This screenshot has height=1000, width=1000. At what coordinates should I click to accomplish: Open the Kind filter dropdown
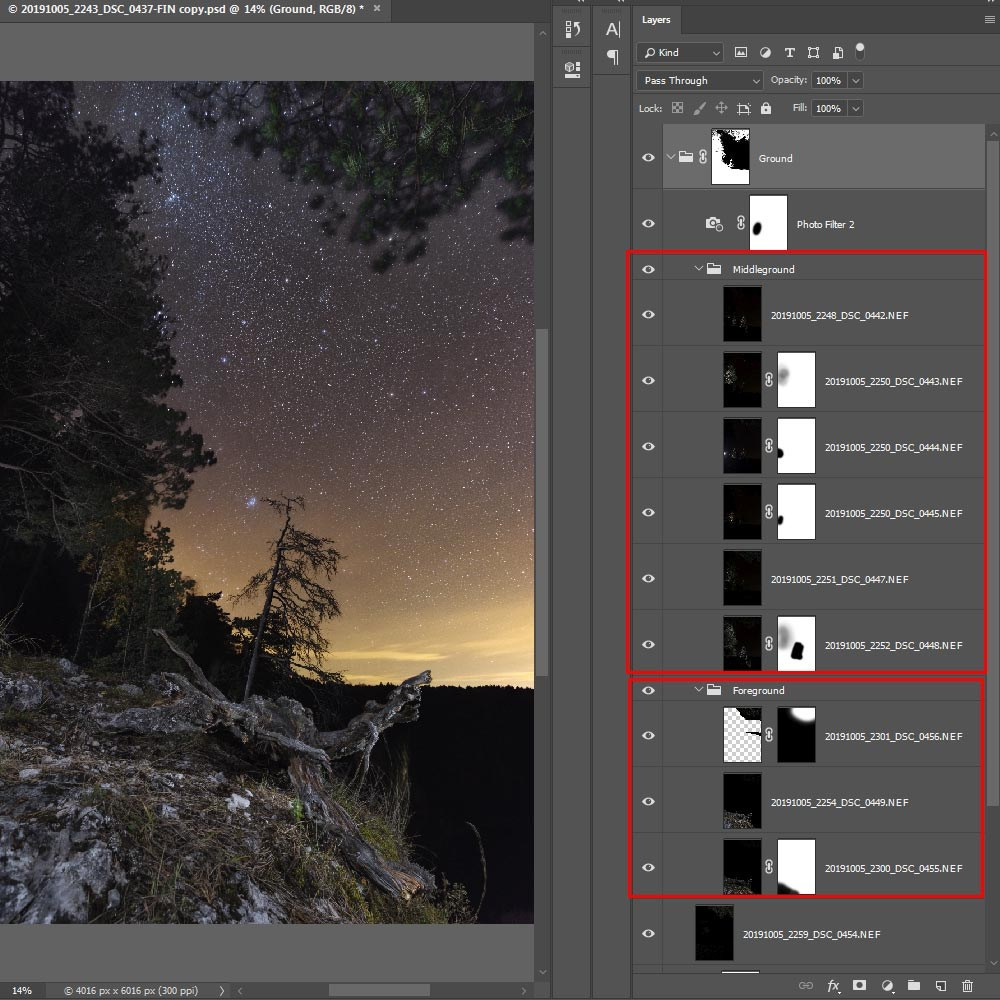[679, 52]
